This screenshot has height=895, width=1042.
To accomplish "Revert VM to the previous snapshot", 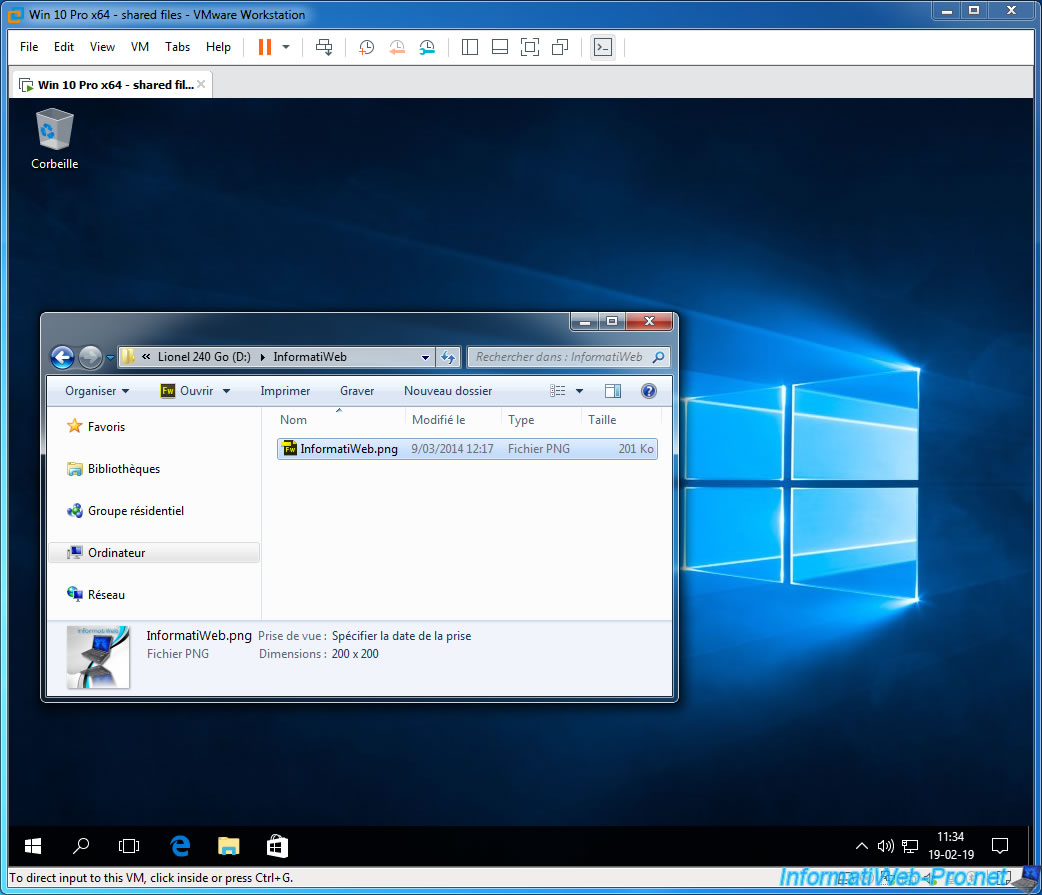I will [397, 47].
